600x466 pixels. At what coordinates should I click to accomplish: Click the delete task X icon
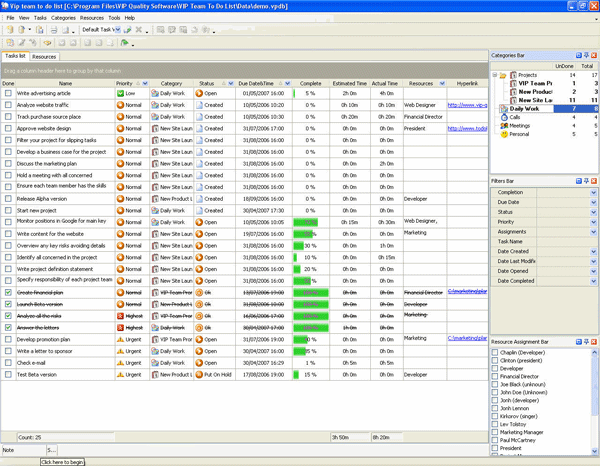coord(139,29)
